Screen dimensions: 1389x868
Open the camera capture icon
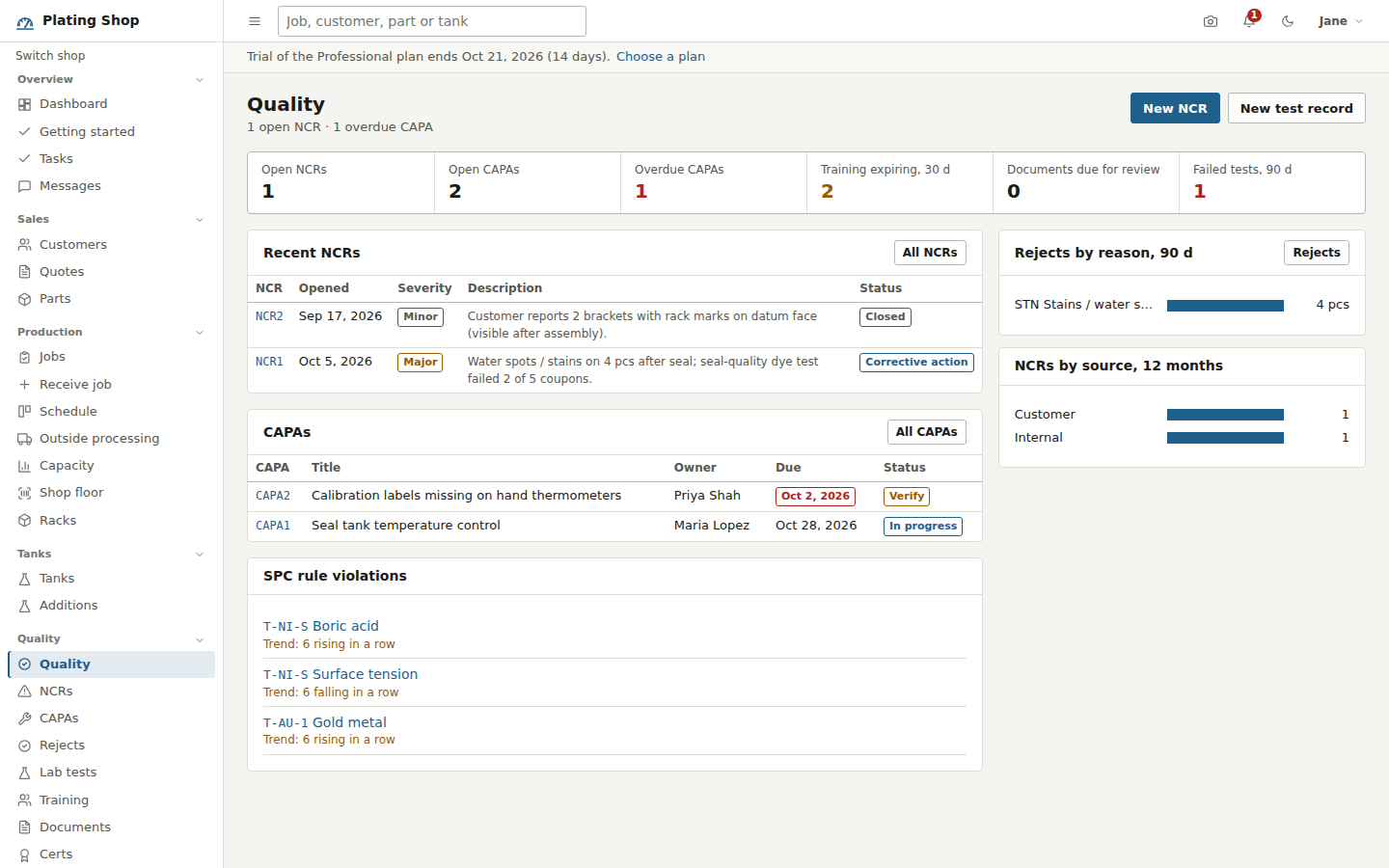[1211, 21]
